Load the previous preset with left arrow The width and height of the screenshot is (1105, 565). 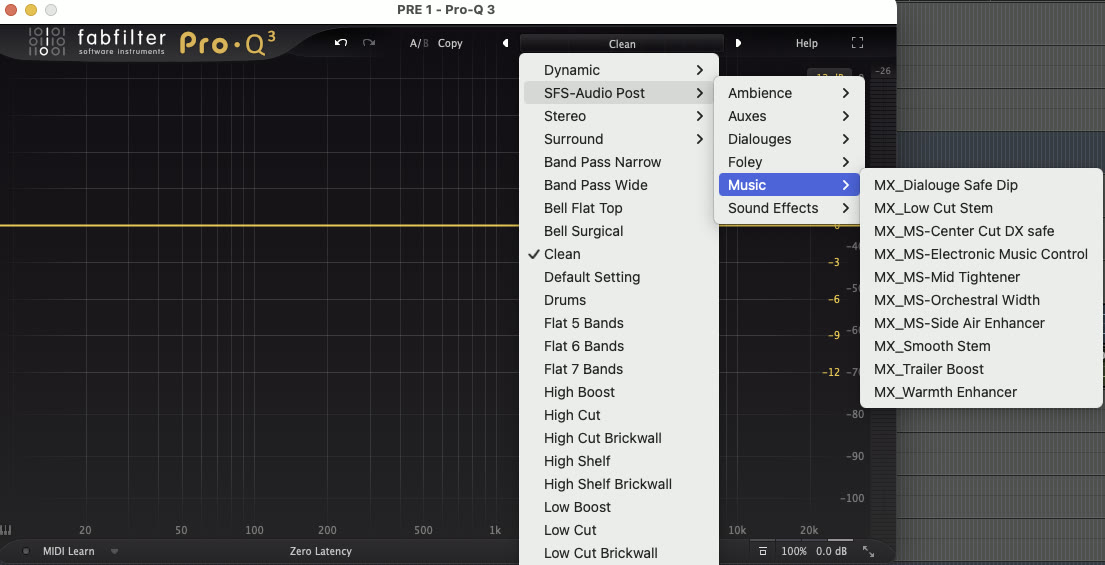click(x=505, y=43)
